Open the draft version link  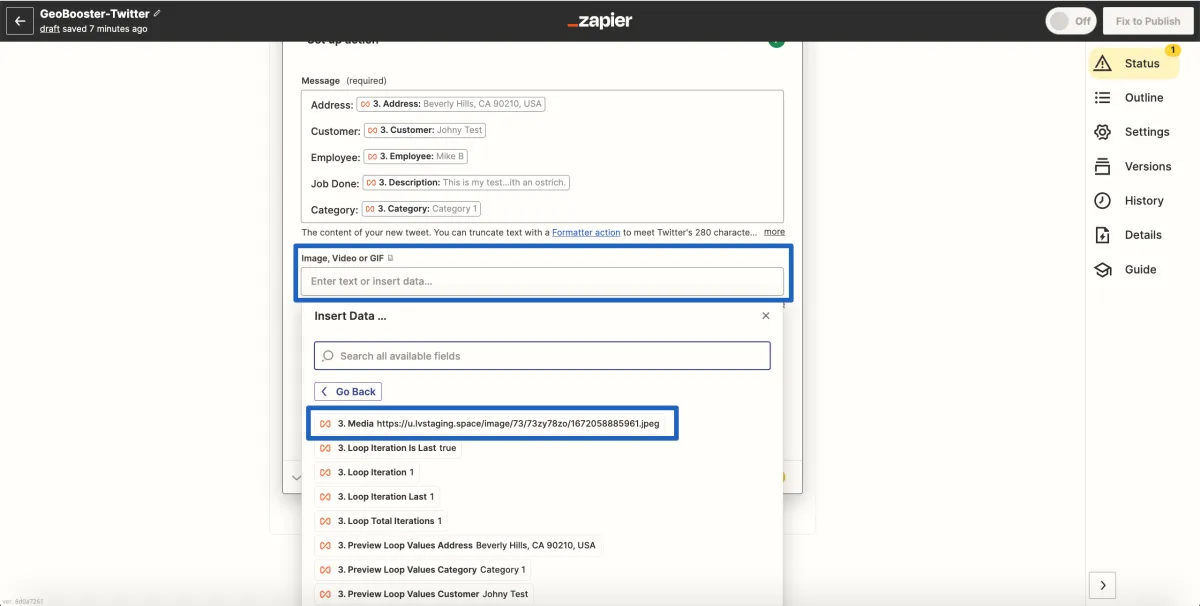pyautogui.click(x=50, y=29)
